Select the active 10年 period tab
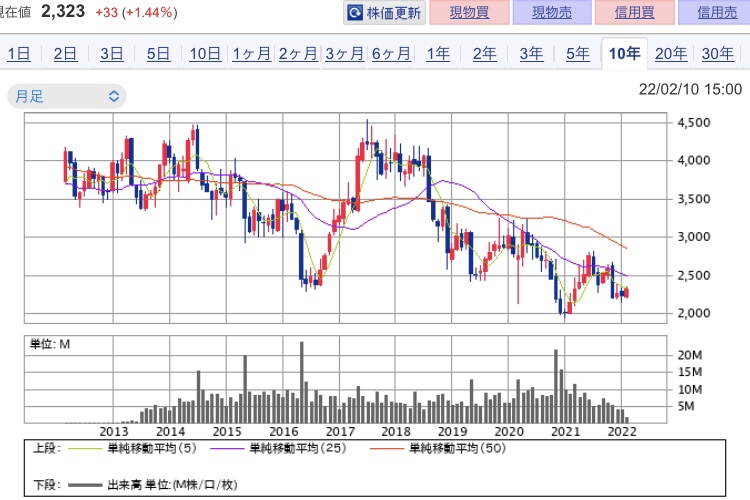 tap(624, 54)
